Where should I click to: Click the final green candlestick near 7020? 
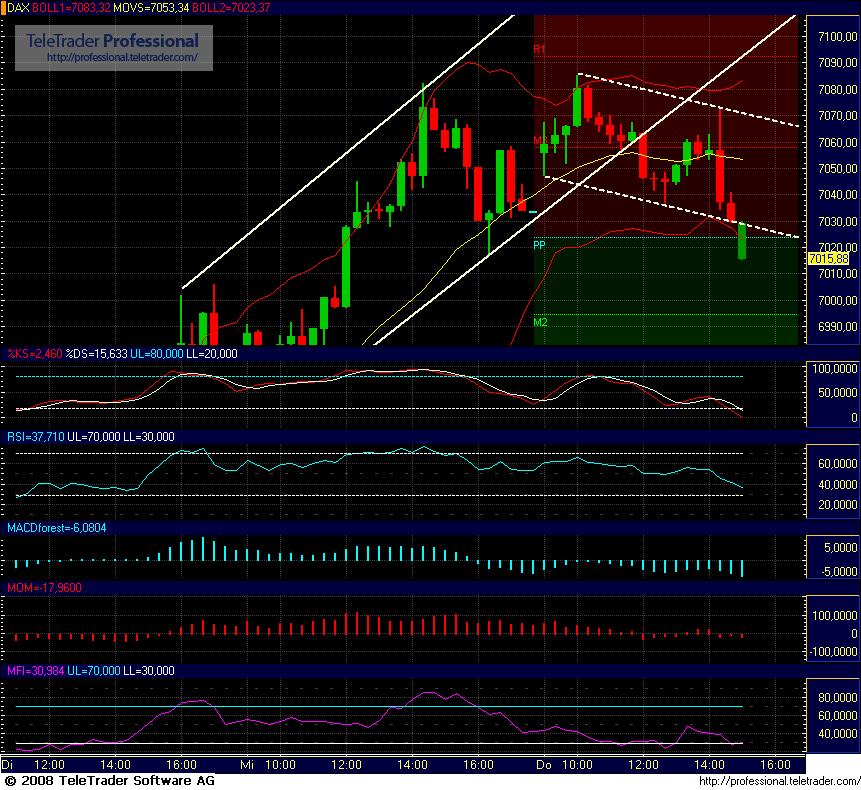coord(742,241)
